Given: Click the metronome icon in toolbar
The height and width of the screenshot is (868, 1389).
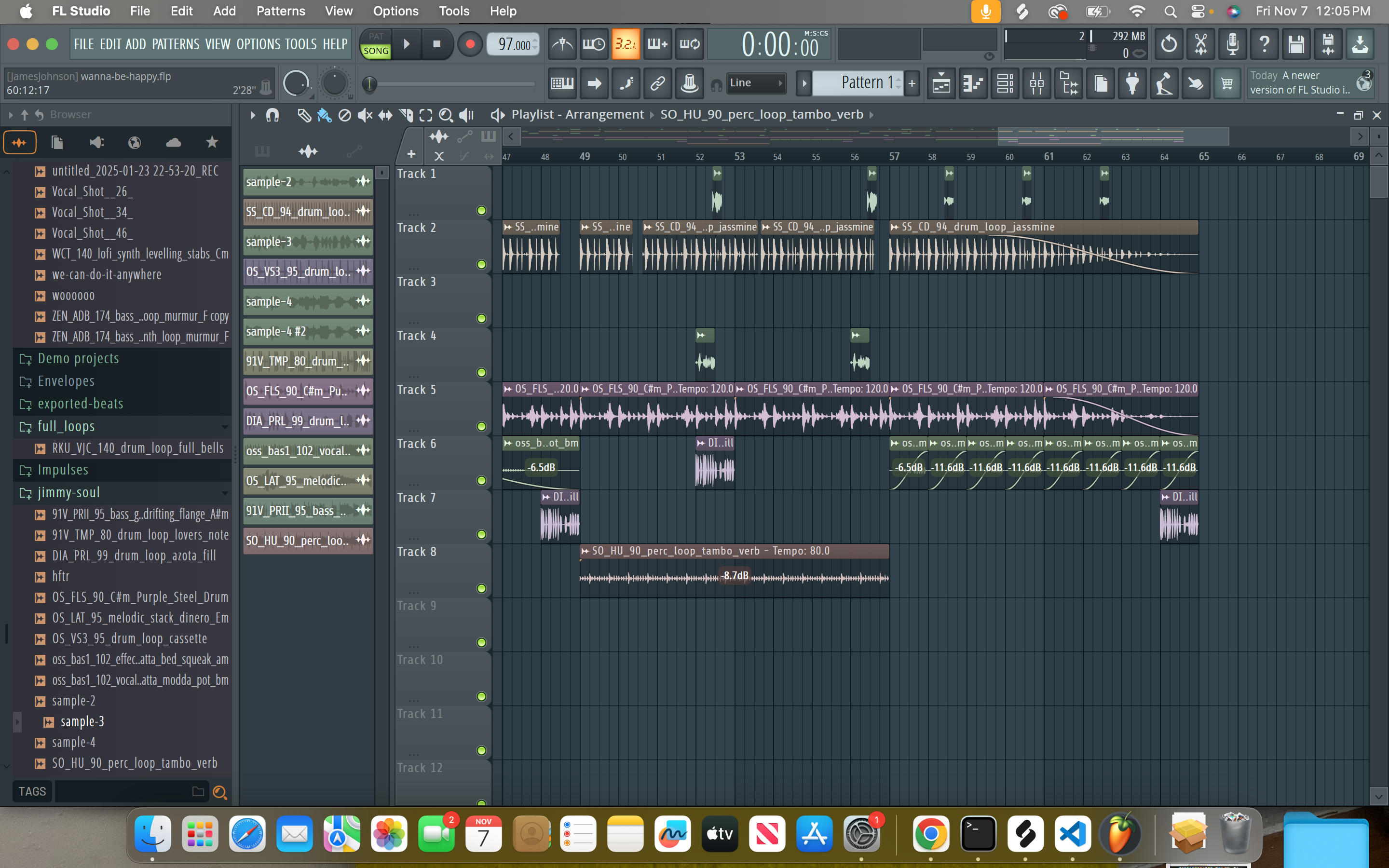Looking at the screenshot, I should click(x=562, y=44).
